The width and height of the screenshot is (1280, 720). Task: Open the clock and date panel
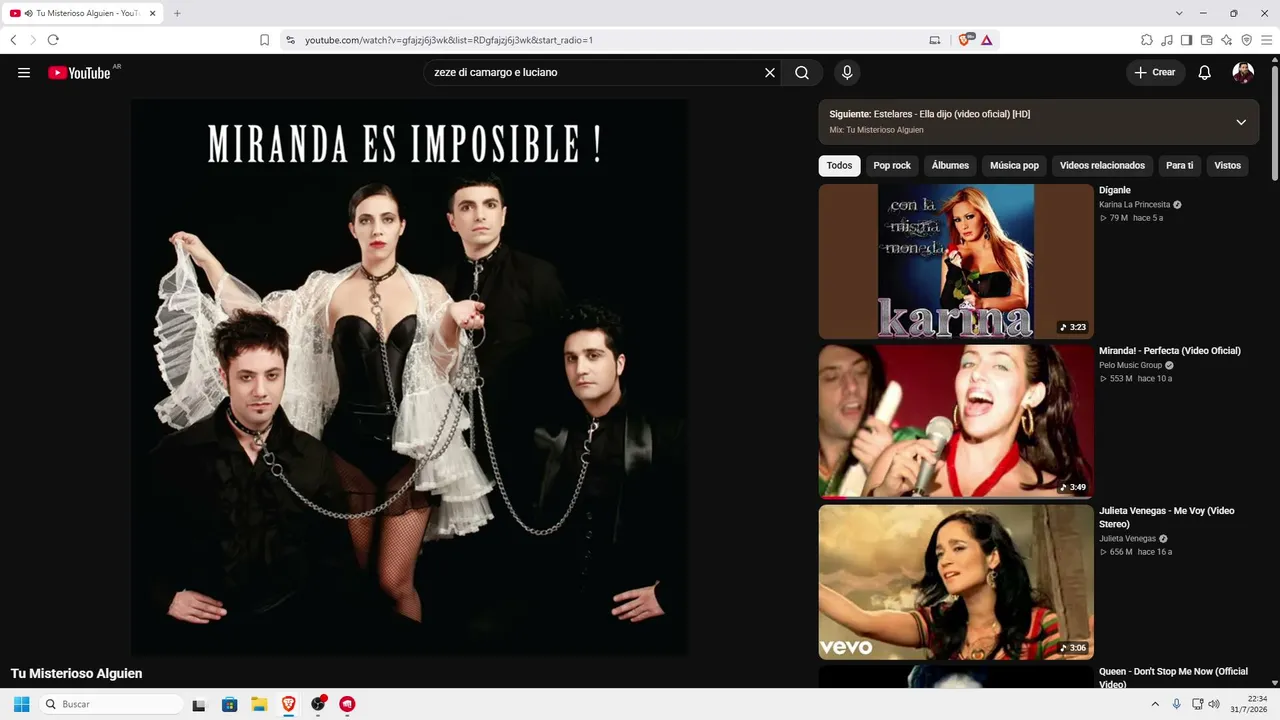click(x=1248, y=704)
